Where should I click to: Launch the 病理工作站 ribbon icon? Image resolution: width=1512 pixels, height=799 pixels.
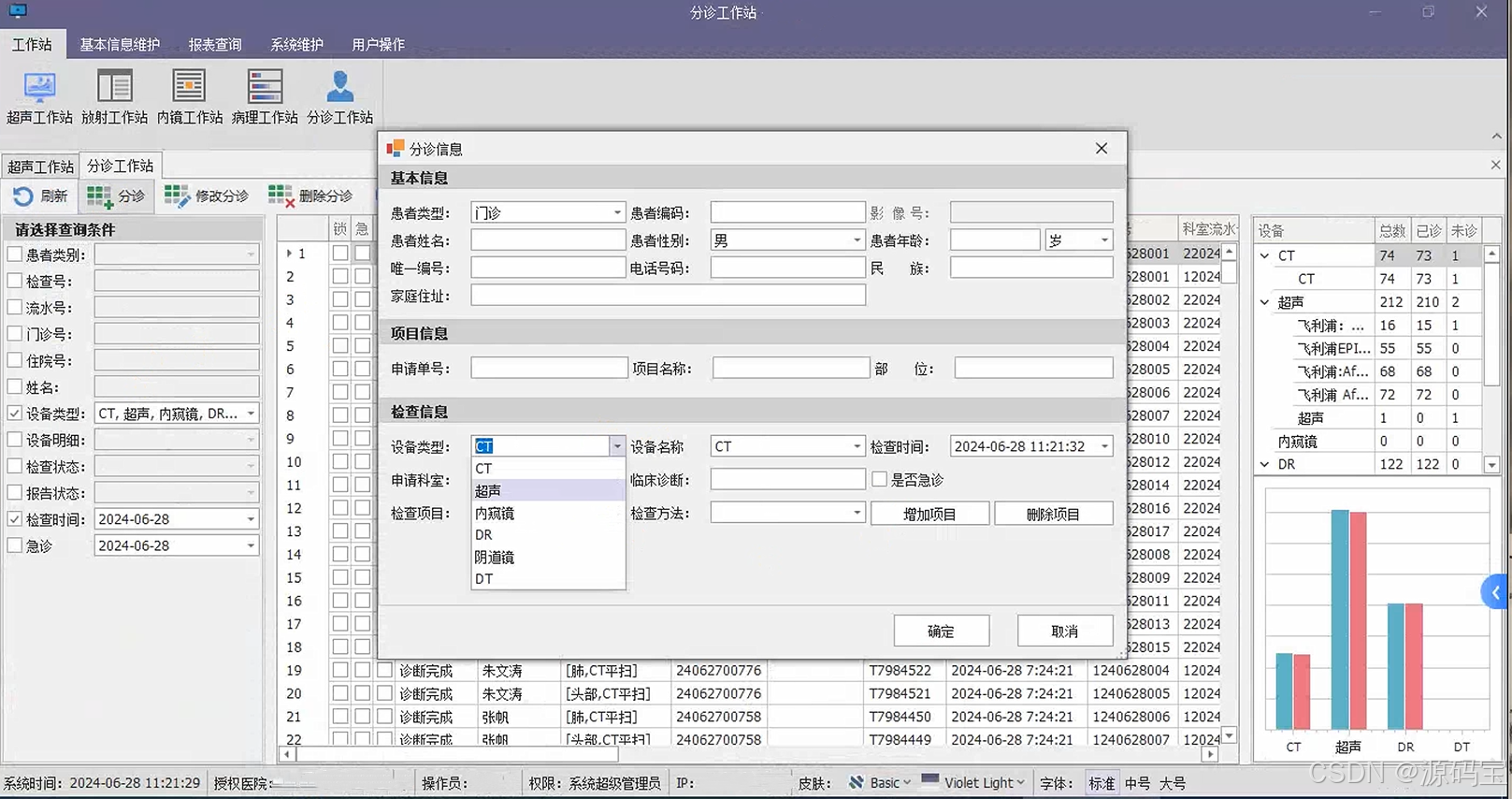coord(265,88)
